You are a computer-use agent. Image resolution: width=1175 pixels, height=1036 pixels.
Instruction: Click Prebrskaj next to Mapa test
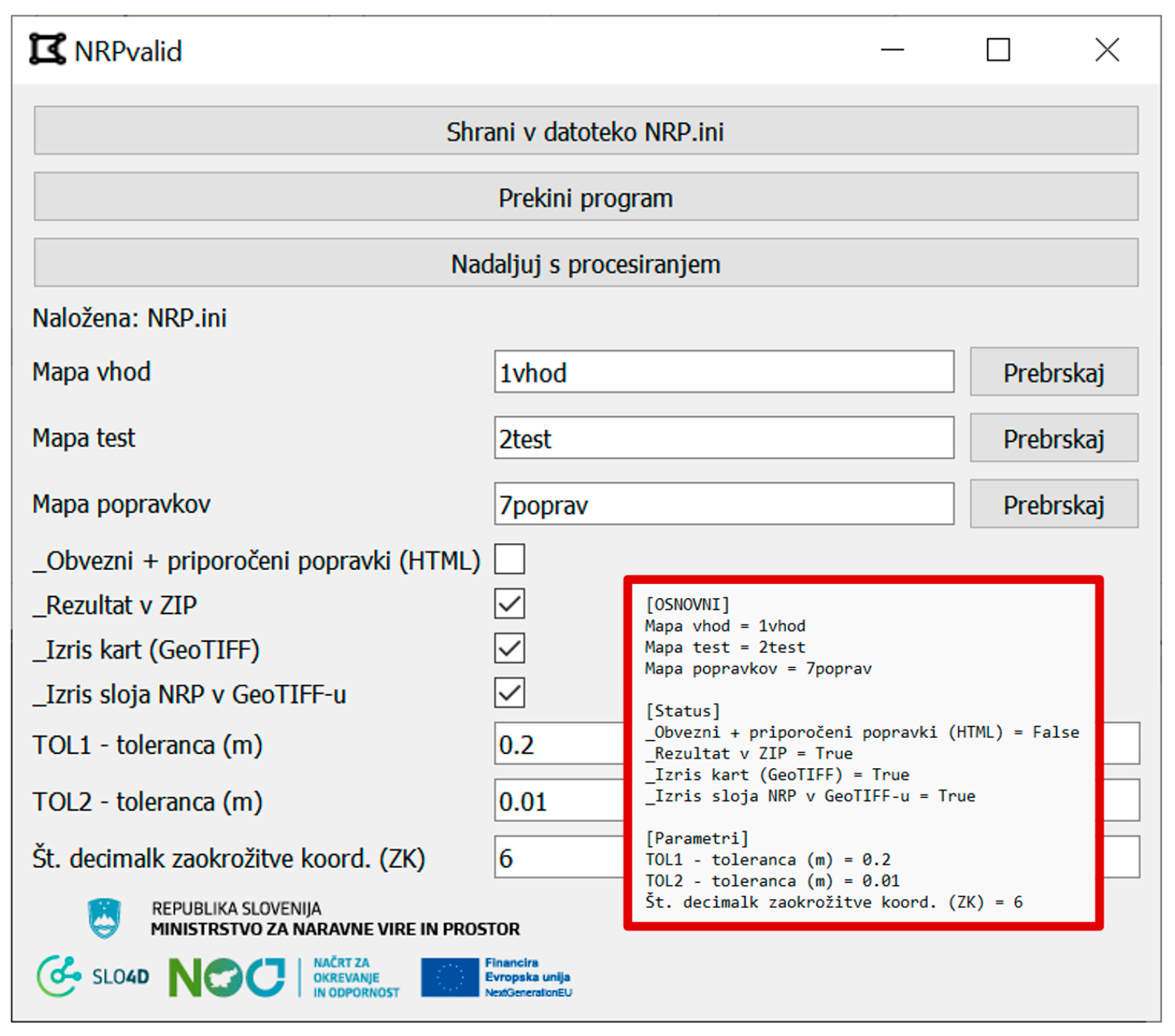click(x=1053, y=439)
